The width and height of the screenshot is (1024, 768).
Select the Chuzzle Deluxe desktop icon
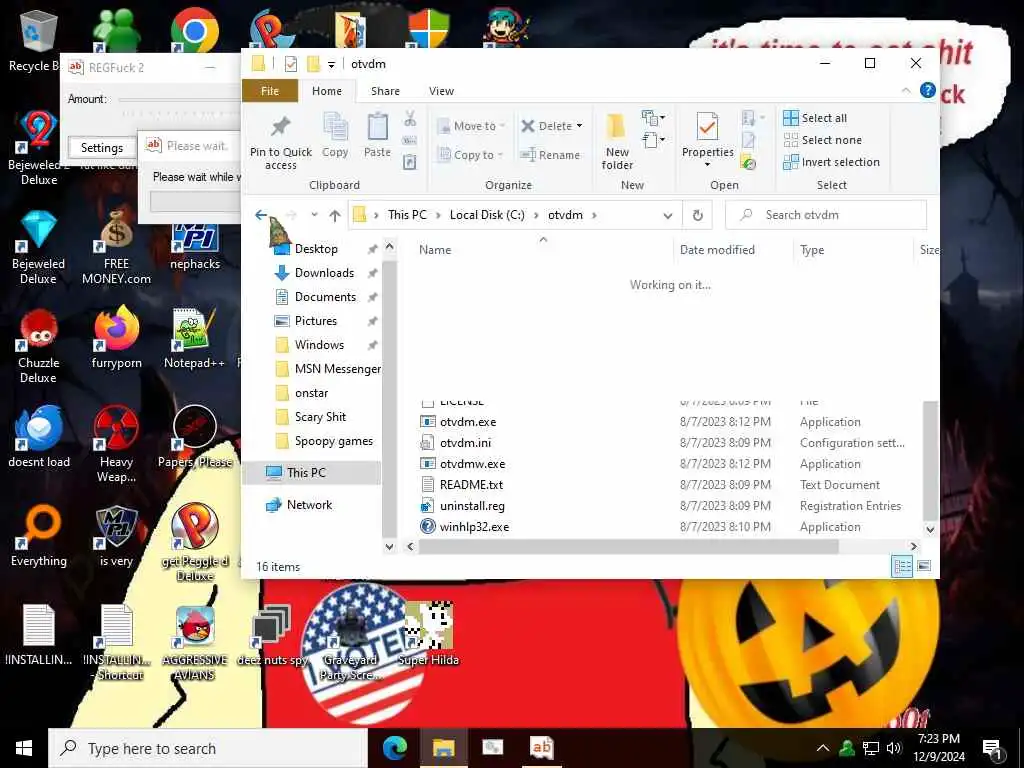point(39,346)
